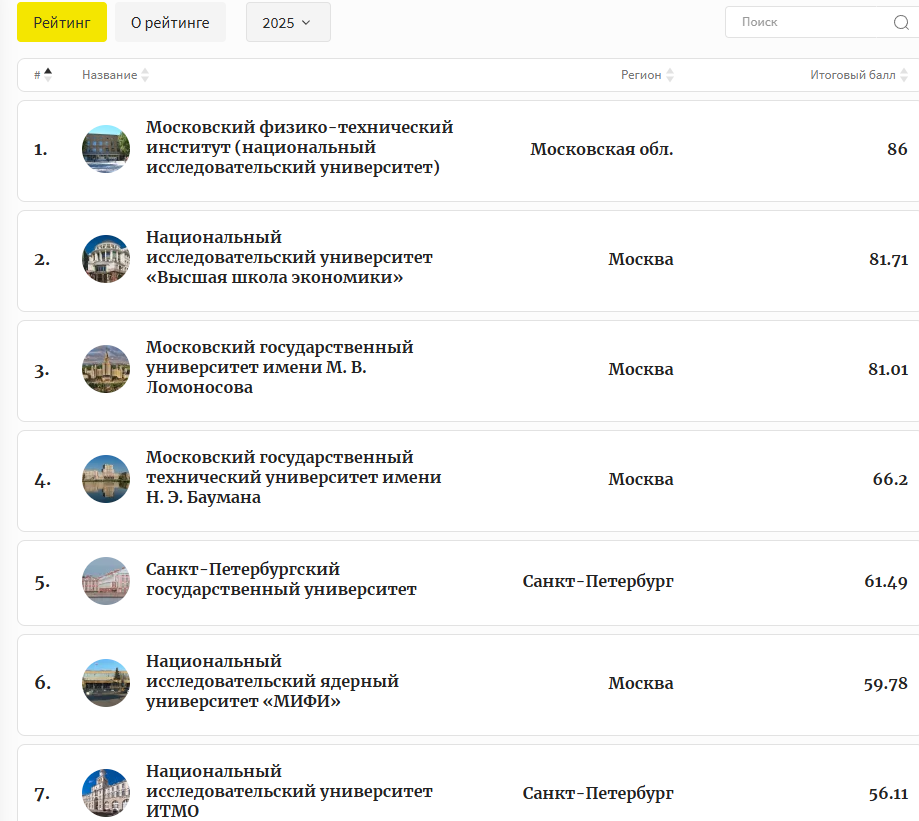Sort by rank number column arrows
The height and width of the screenshot is (821, 919).
(48, 75)
